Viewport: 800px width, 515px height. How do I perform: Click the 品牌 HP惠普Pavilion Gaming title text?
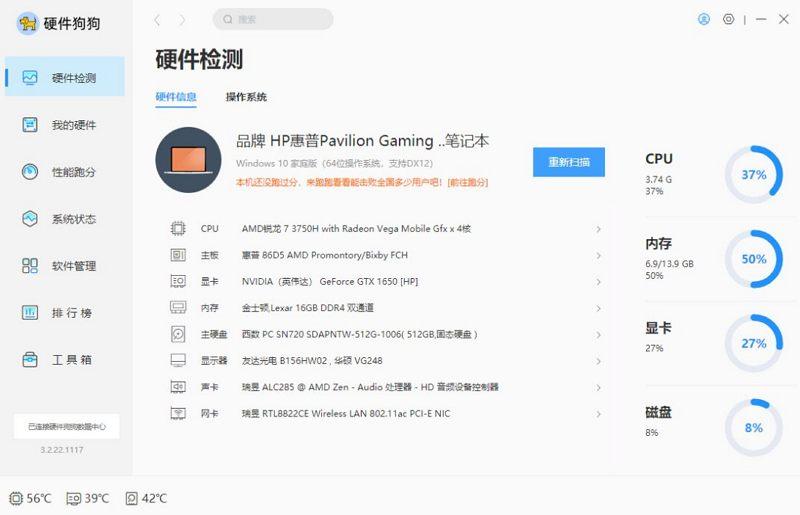pos(362,141)
